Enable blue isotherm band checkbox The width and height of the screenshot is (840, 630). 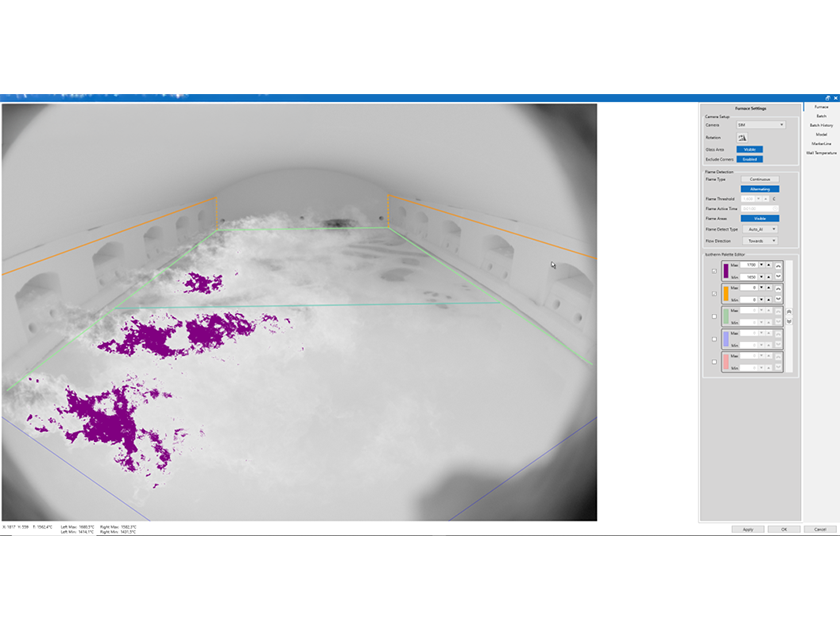714,339
